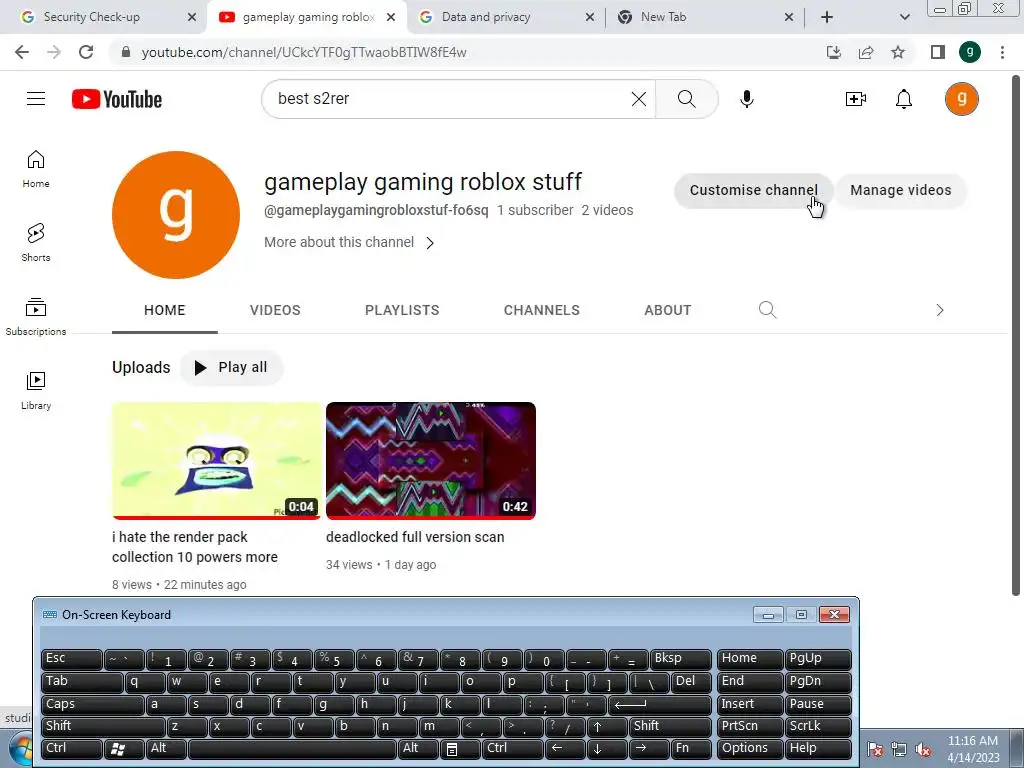The image size is (1024, 768).
Task: Select the ABOUT channel tab
Action: 667,310
